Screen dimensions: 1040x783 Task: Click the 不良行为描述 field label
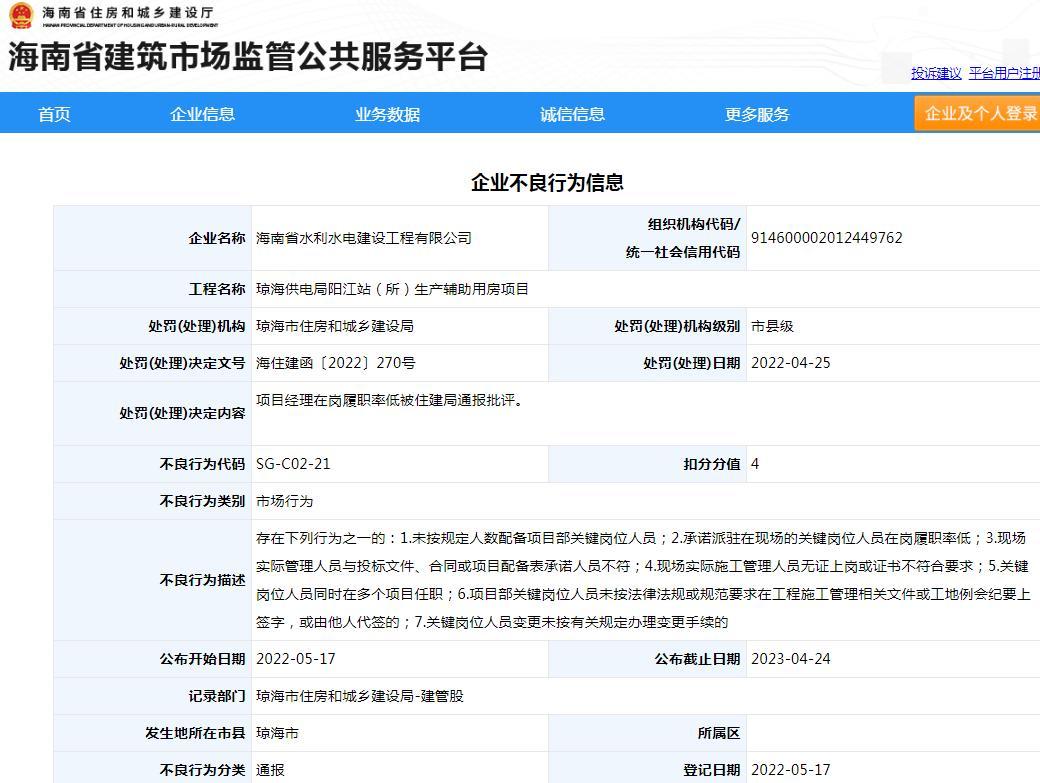(x=202, y=580)
